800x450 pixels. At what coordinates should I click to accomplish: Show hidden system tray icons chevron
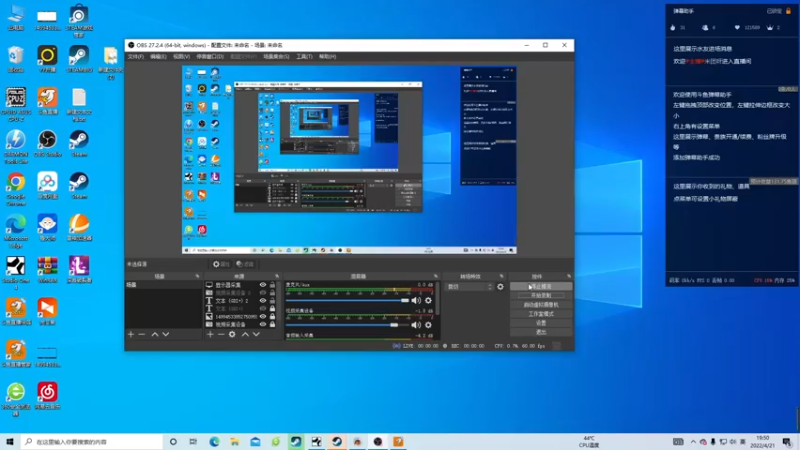tap(693, 442)
